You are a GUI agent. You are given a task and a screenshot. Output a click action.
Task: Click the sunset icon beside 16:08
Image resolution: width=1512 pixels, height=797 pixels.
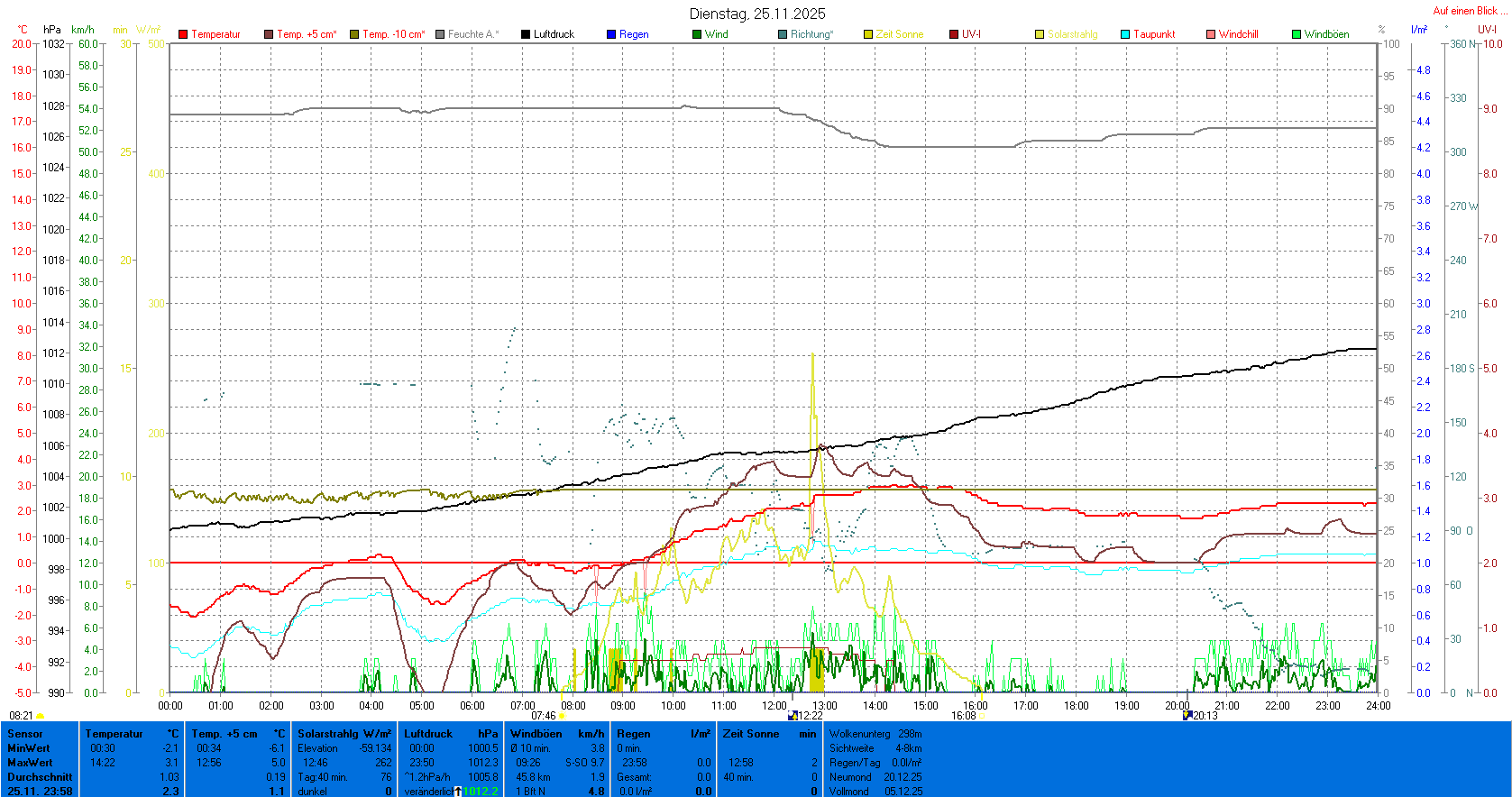(982, 716)
